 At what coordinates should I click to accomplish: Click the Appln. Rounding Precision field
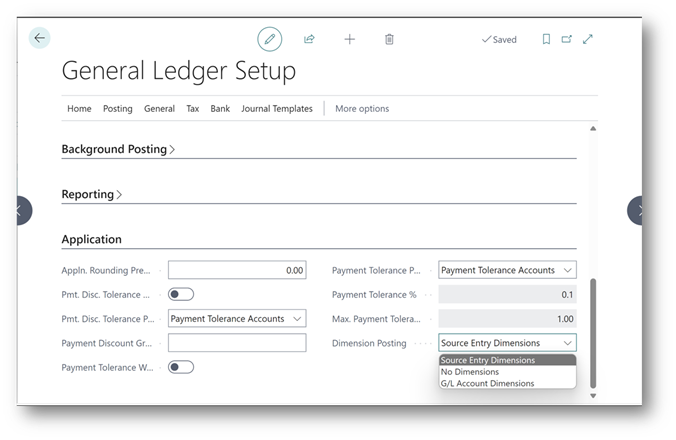coord(237,270)
